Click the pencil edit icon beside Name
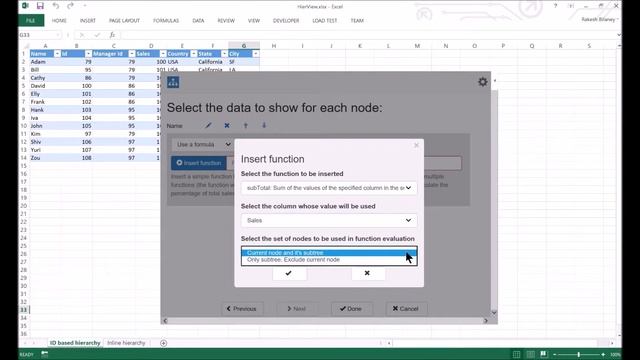 (x=208, y=126)
